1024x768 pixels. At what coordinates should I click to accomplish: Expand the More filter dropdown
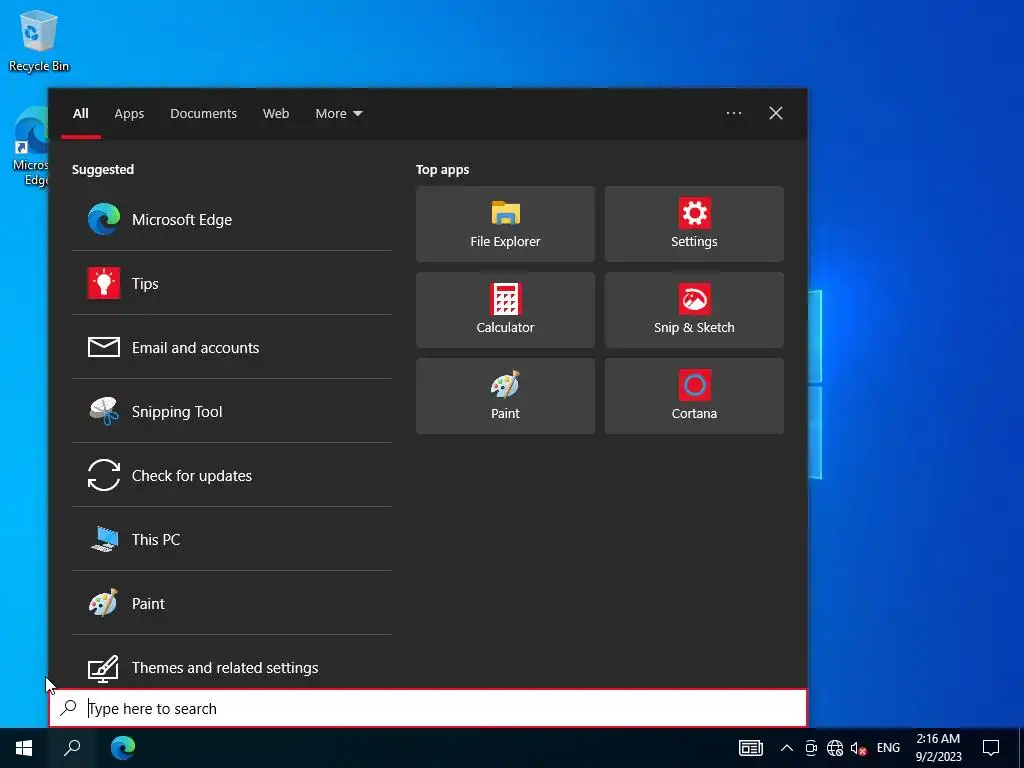tap(339, 114)
